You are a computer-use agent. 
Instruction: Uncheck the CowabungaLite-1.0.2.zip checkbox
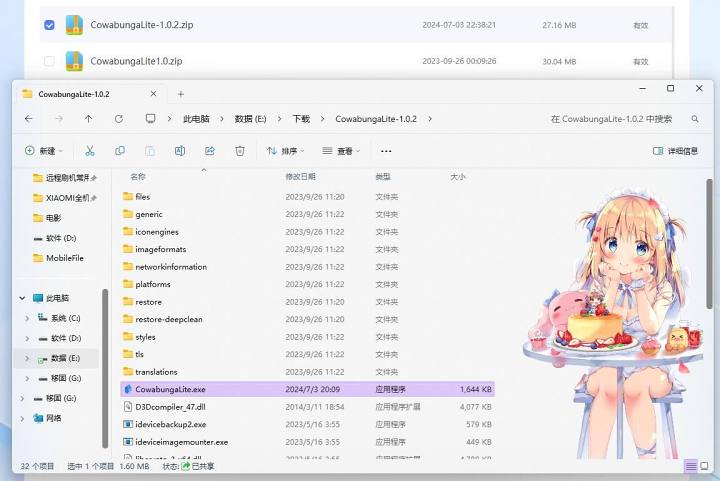(49, 24)
